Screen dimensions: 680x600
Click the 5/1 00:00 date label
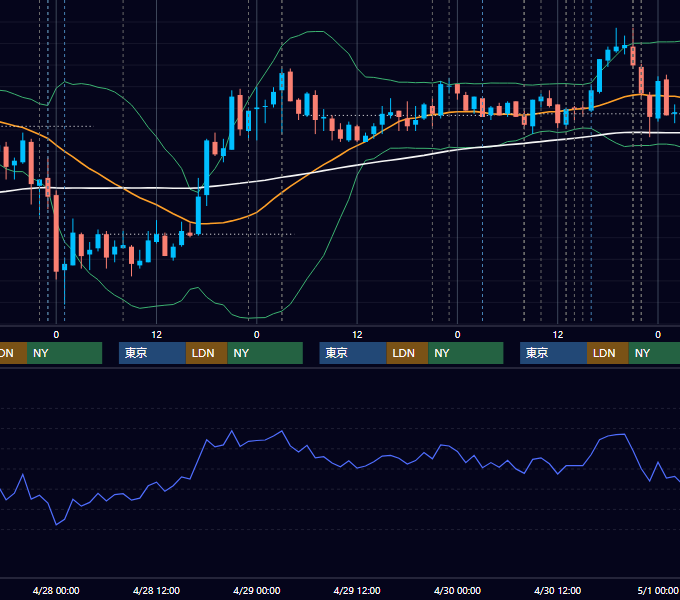pos(658,590)
